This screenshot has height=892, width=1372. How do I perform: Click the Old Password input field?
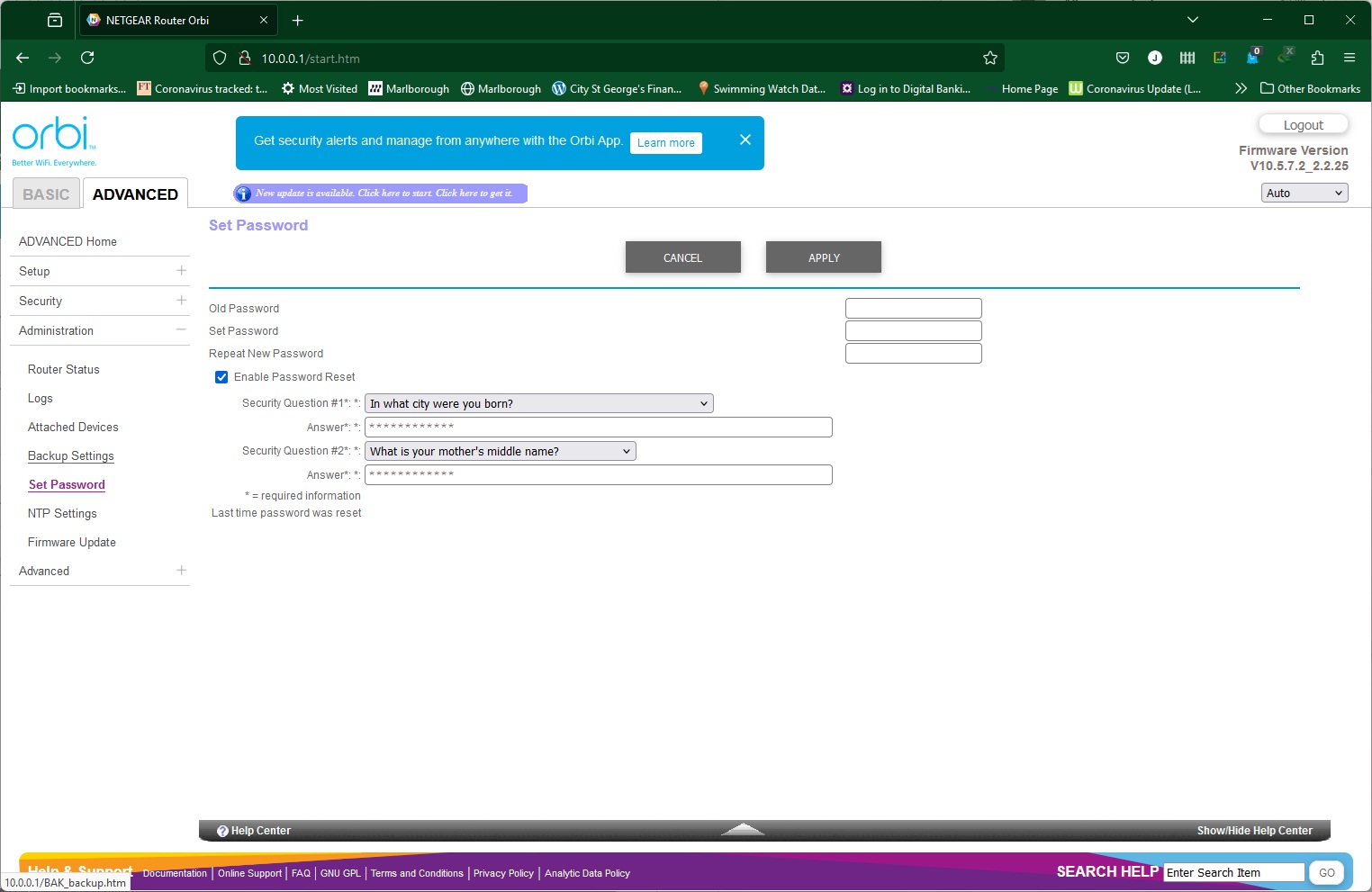[x=913, y=309]
